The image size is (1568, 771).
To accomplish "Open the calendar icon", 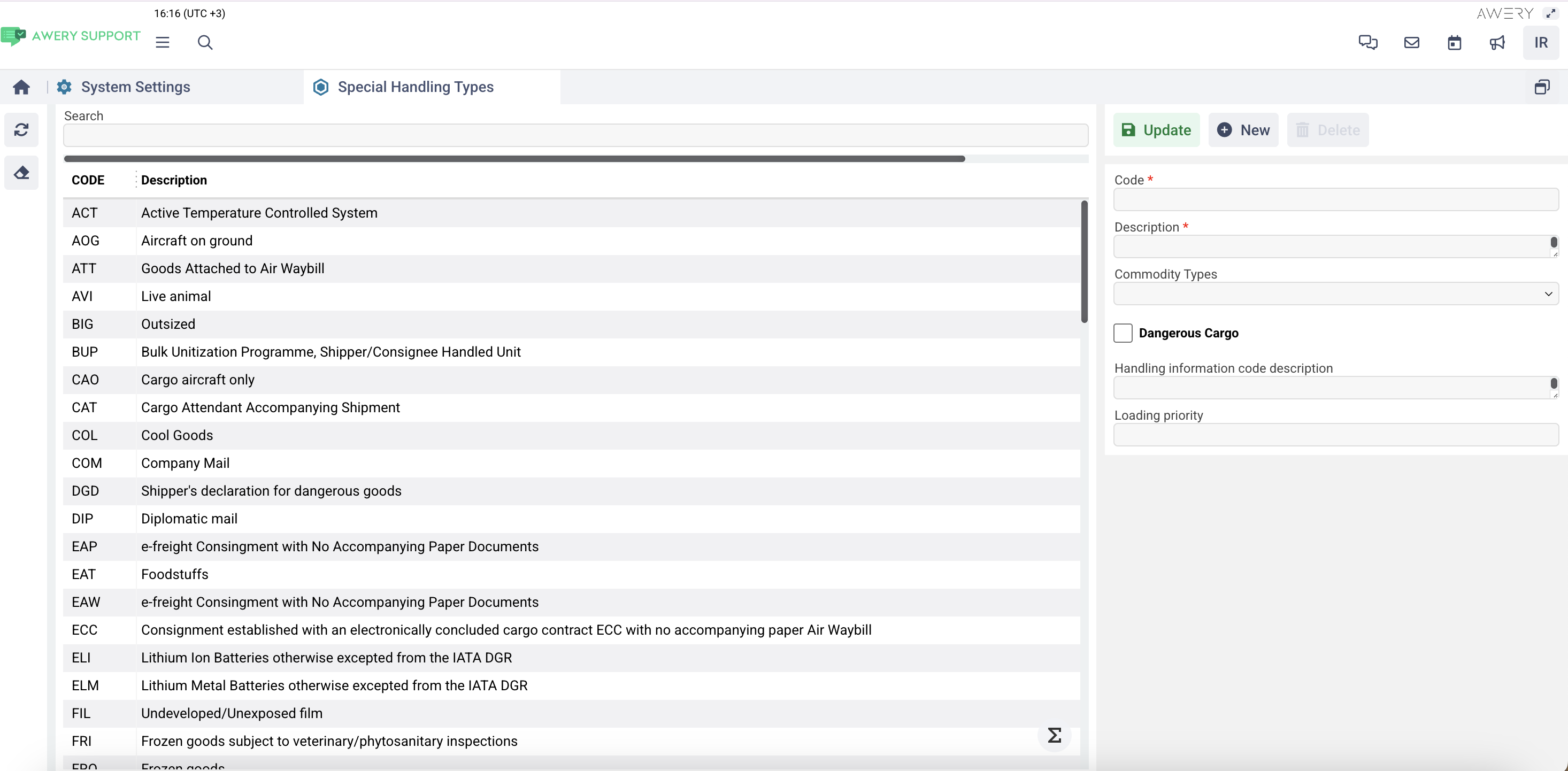I will [1454, 43].
